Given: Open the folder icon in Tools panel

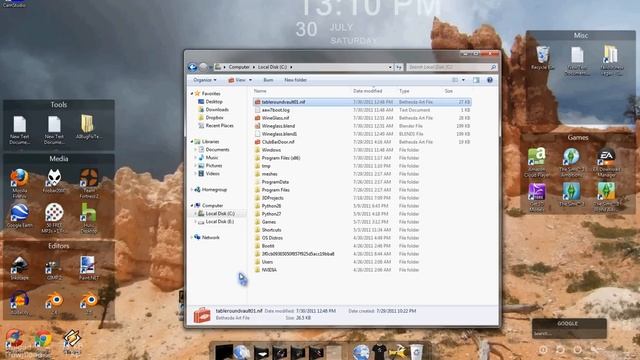Looking at the screenshot, I should [88, 127].
